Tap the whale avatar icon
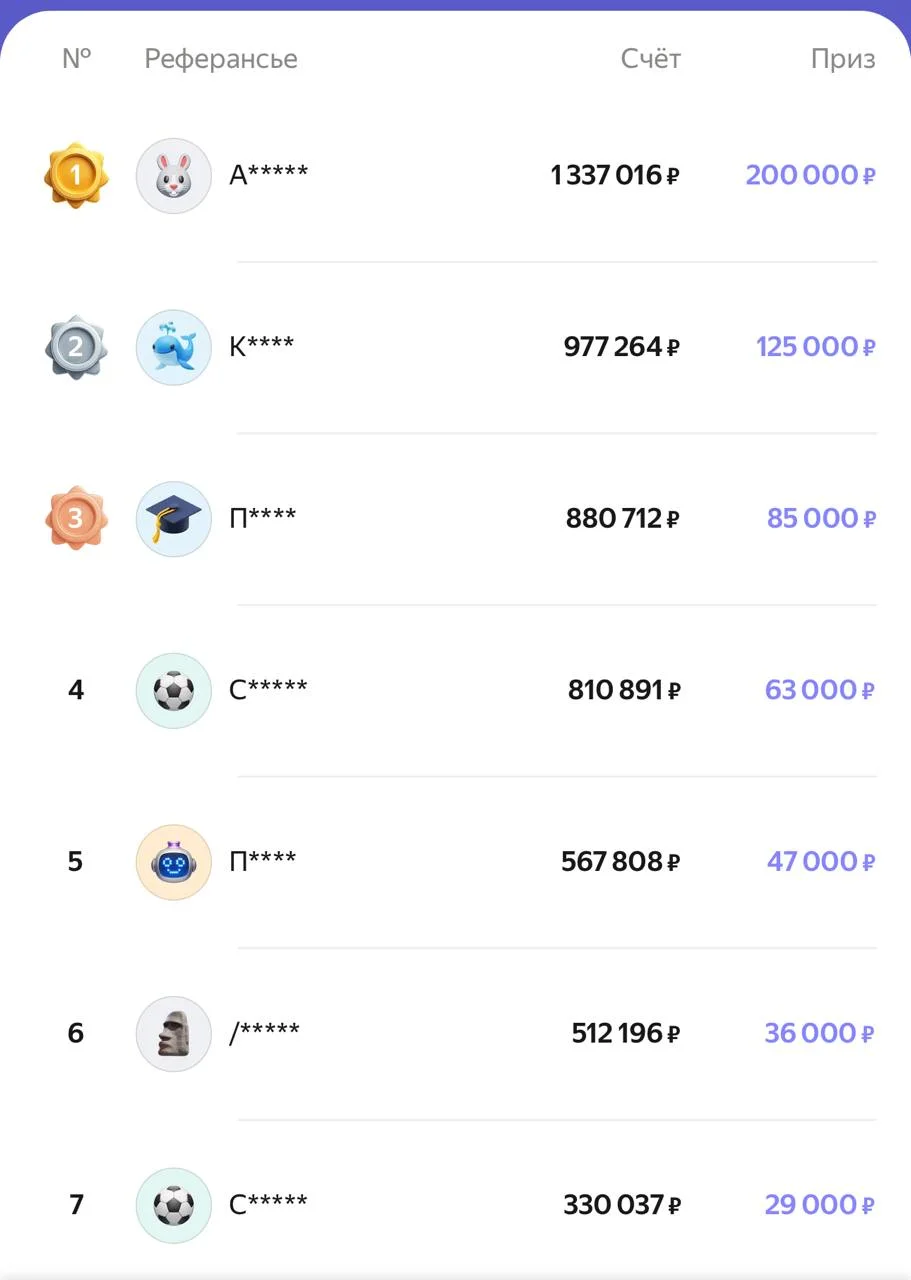The image size is (911, 1280). click(174, 347)
